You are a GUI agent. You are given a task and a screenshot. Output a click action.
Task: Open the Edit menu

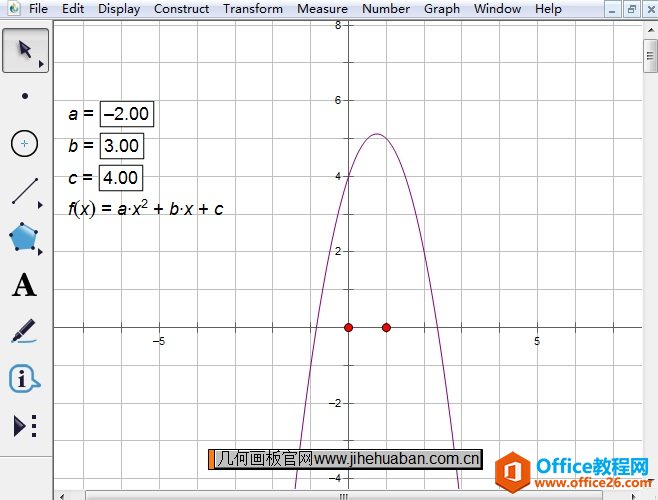[x=73, y=8]
